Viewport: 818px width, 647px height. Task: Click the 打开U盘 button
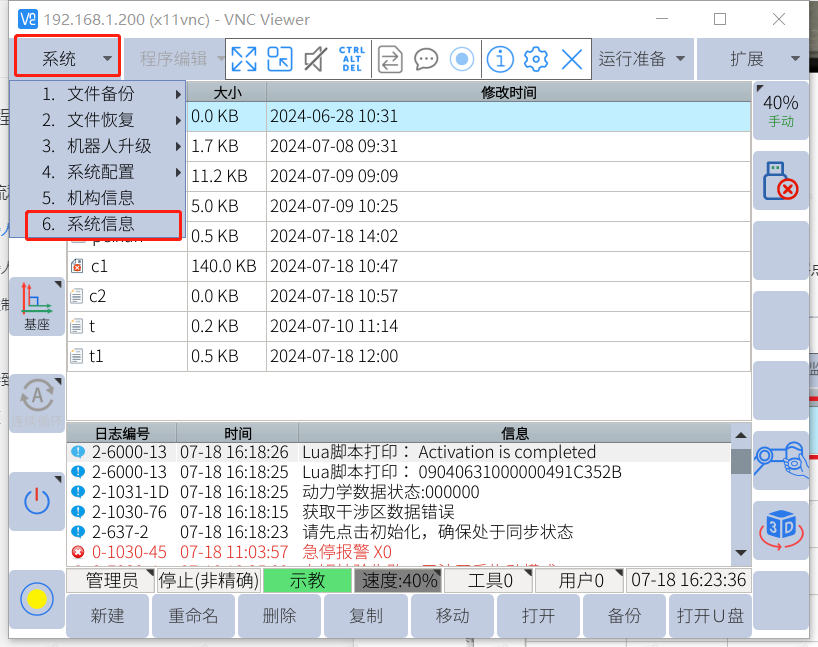(x=709, y=616)
